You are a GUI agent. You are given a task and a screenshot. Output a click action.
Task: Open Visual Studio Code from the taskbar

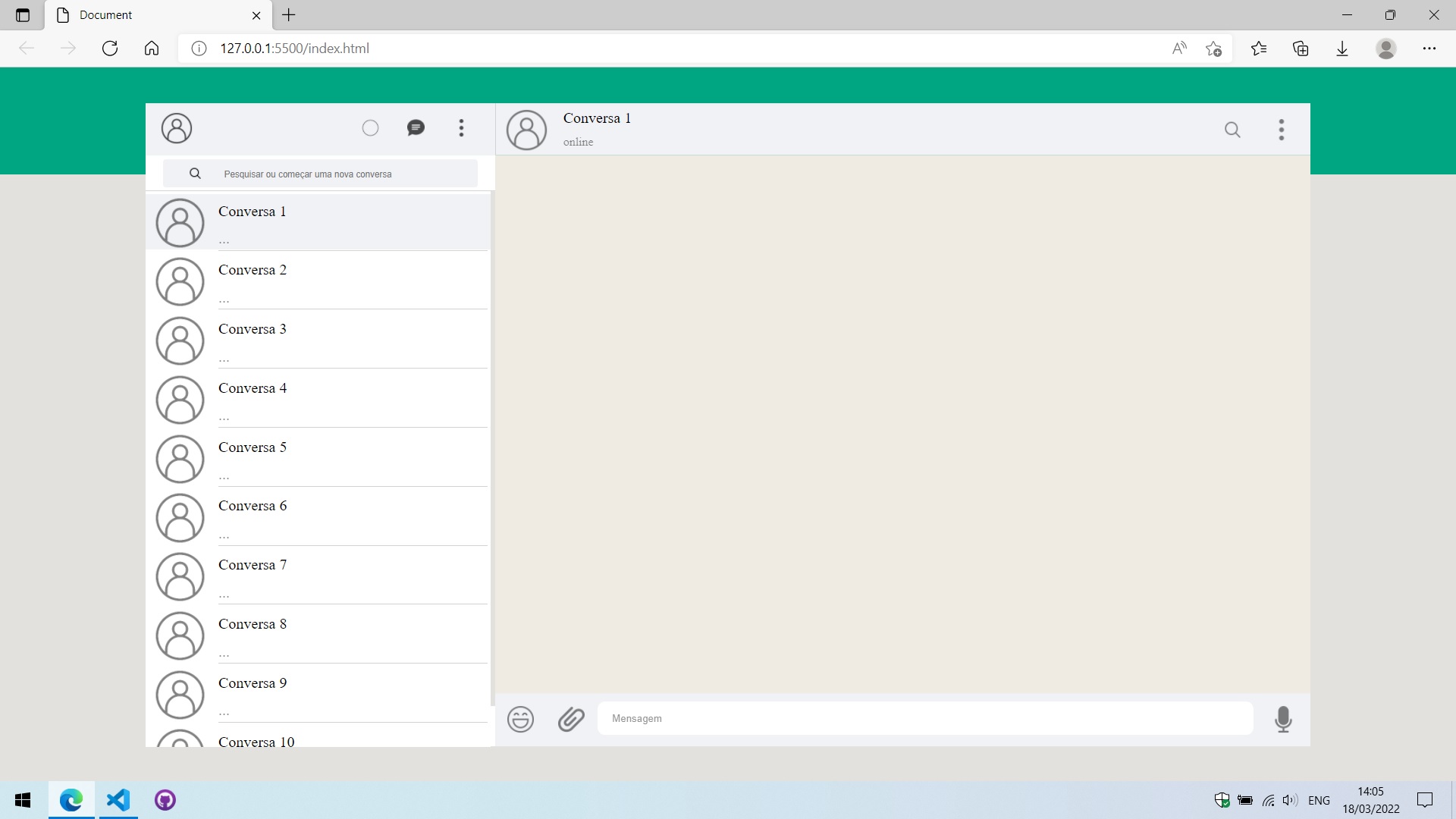pos(118,800)
